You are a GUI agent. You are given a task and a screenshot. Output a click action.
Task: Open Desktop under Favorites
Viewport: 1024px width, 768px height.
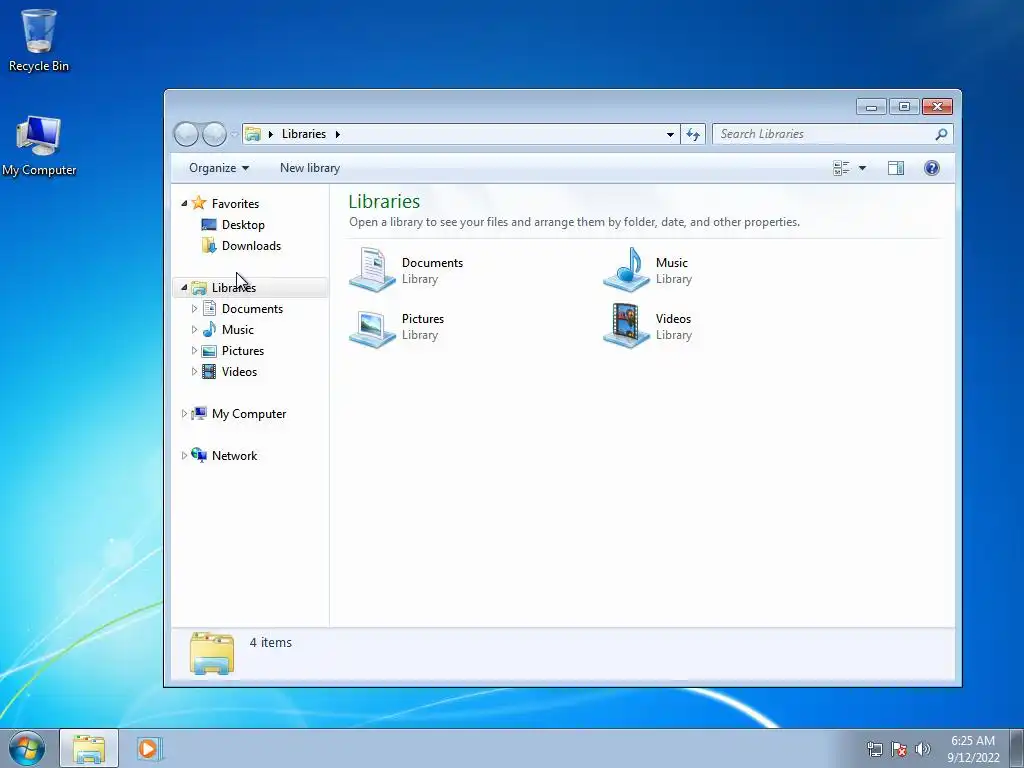[x=243, y=225]
